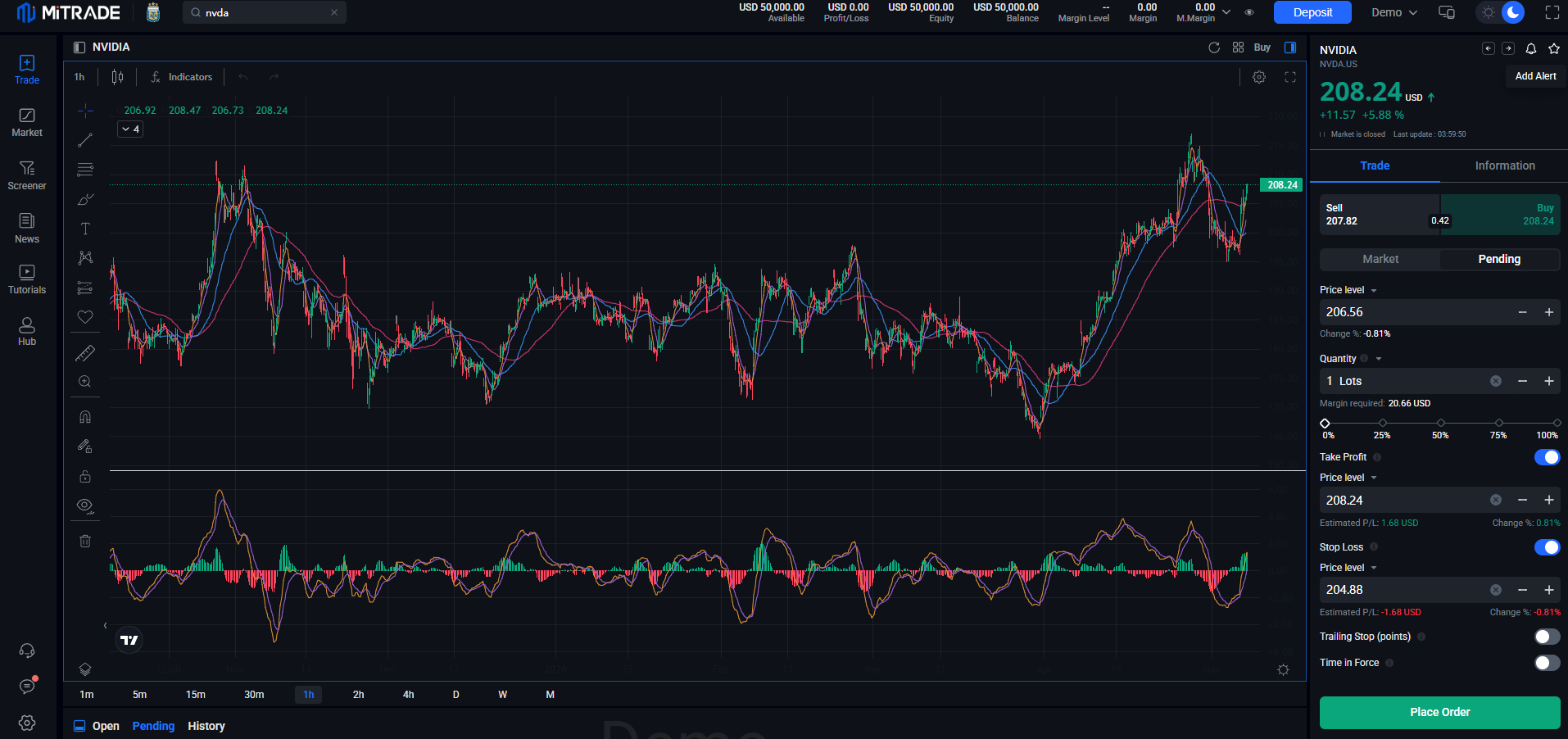Image resolution: width=1568 pixels, height=739 pixels.
Task: Select the Pending order tab
Action: (x=1499, y=259)
